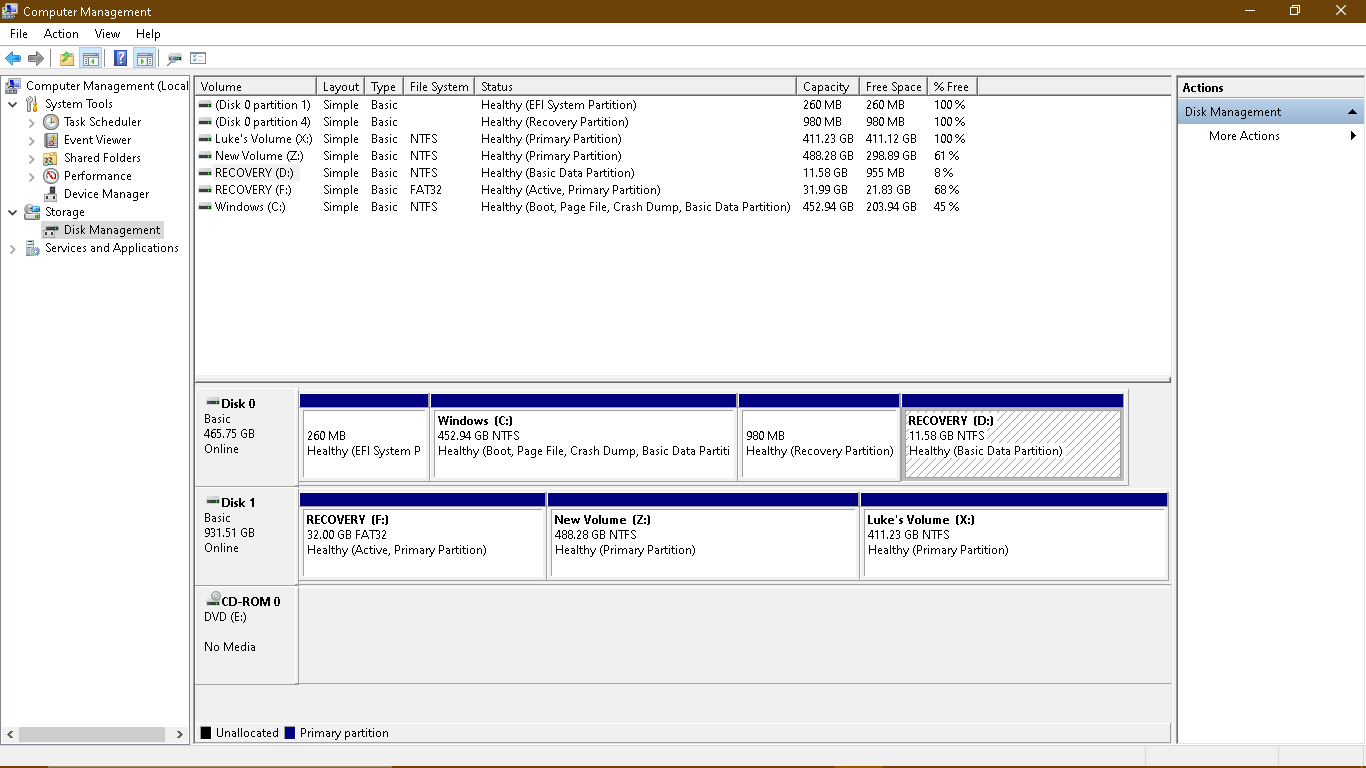Toggle the Show/Hide Action Pane button
This screenshot has height=768, width=1366.
144,58
